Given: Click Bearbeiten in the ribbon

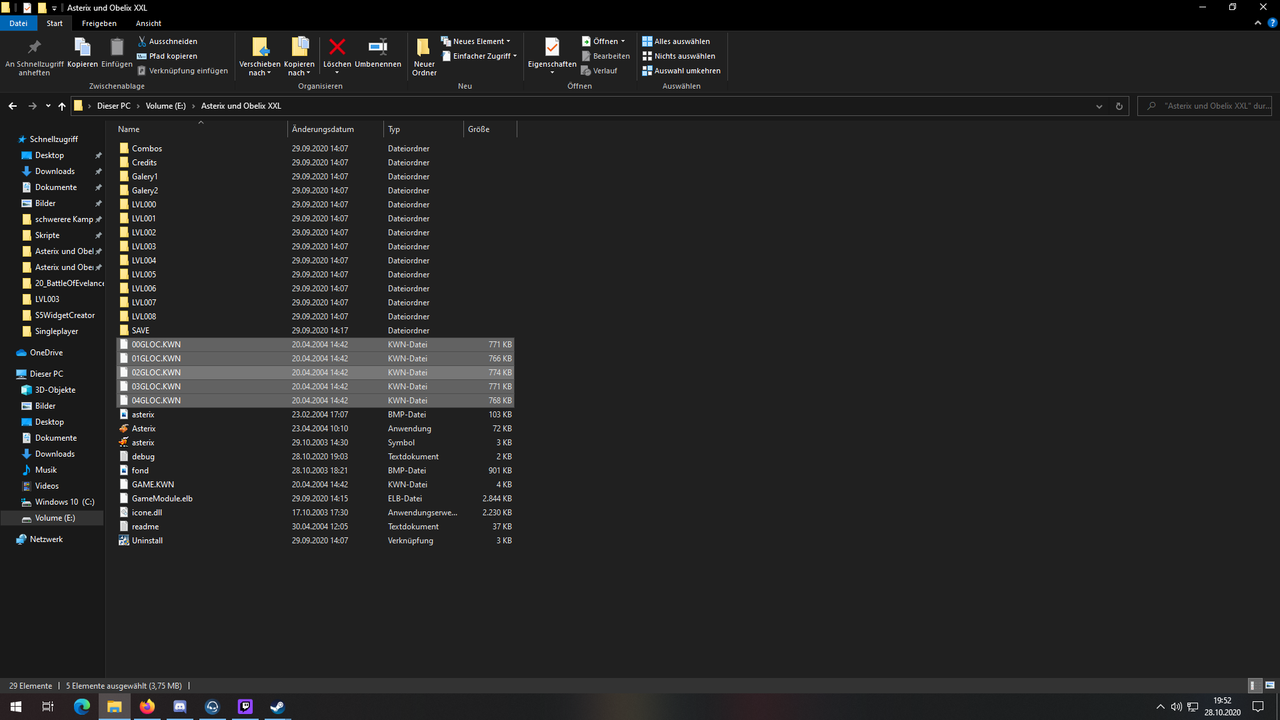Looking at the screenshot, I should click(x=606, y=56).
